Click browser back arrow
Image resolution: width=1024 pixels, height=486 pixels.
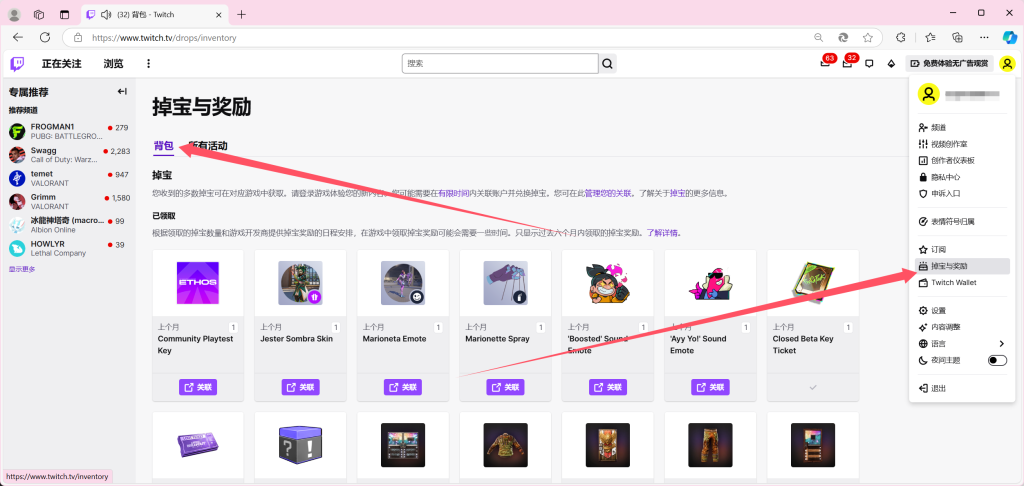[x=18, y=37]
